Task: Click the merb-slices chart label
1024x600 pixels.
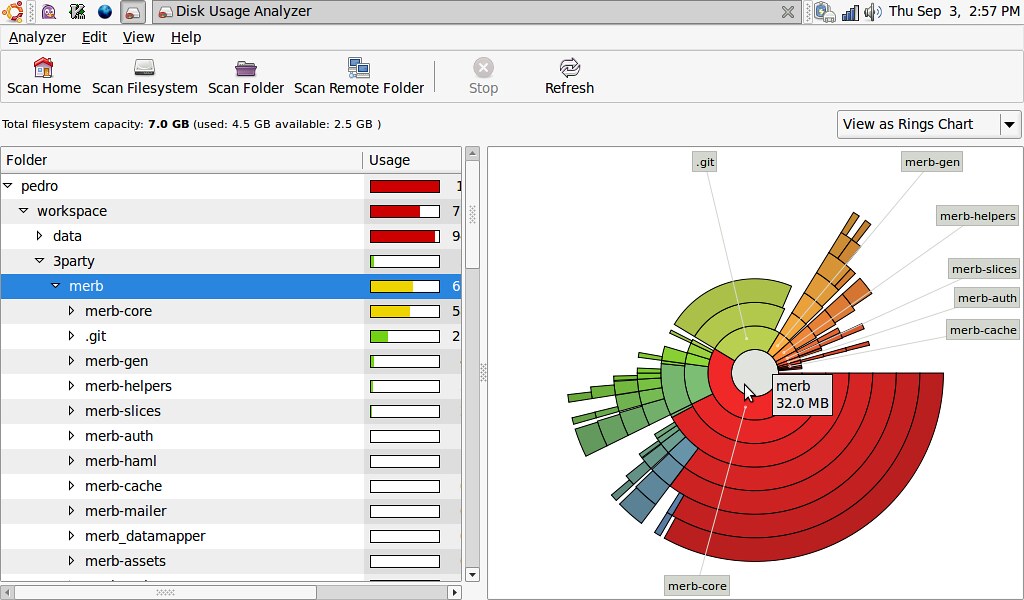Action: [984, 269]
